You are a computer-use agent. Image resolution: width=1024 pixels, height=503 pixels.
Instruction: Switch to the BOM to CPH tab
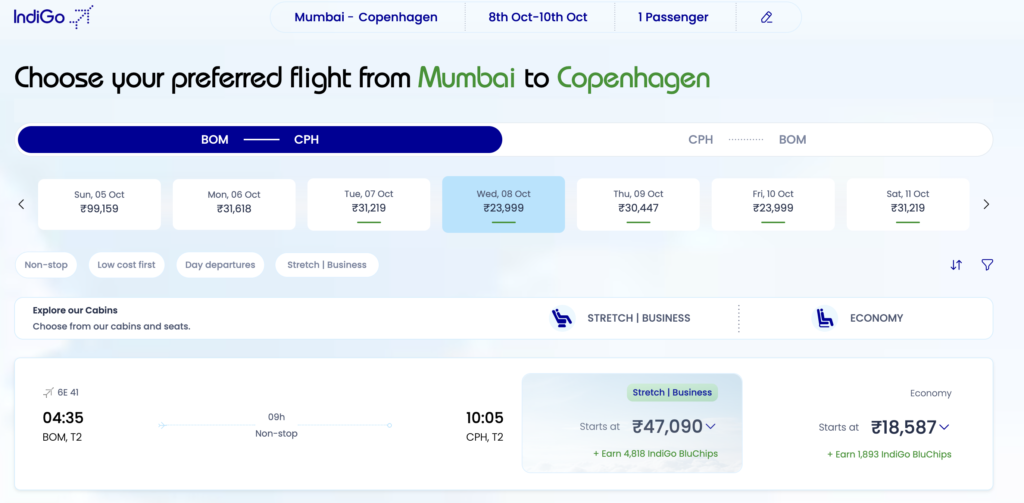tap(260, 140)
